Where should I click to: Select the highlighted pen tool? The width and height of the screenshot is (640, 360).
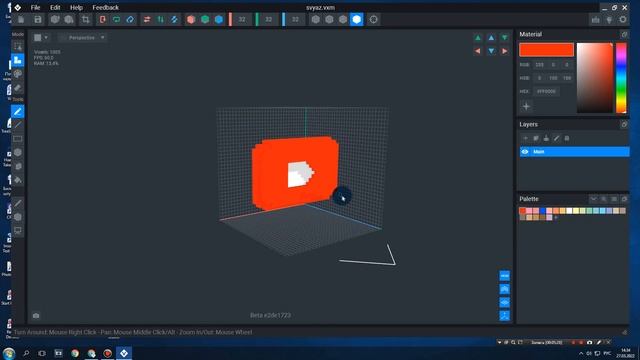coord(18,111)
